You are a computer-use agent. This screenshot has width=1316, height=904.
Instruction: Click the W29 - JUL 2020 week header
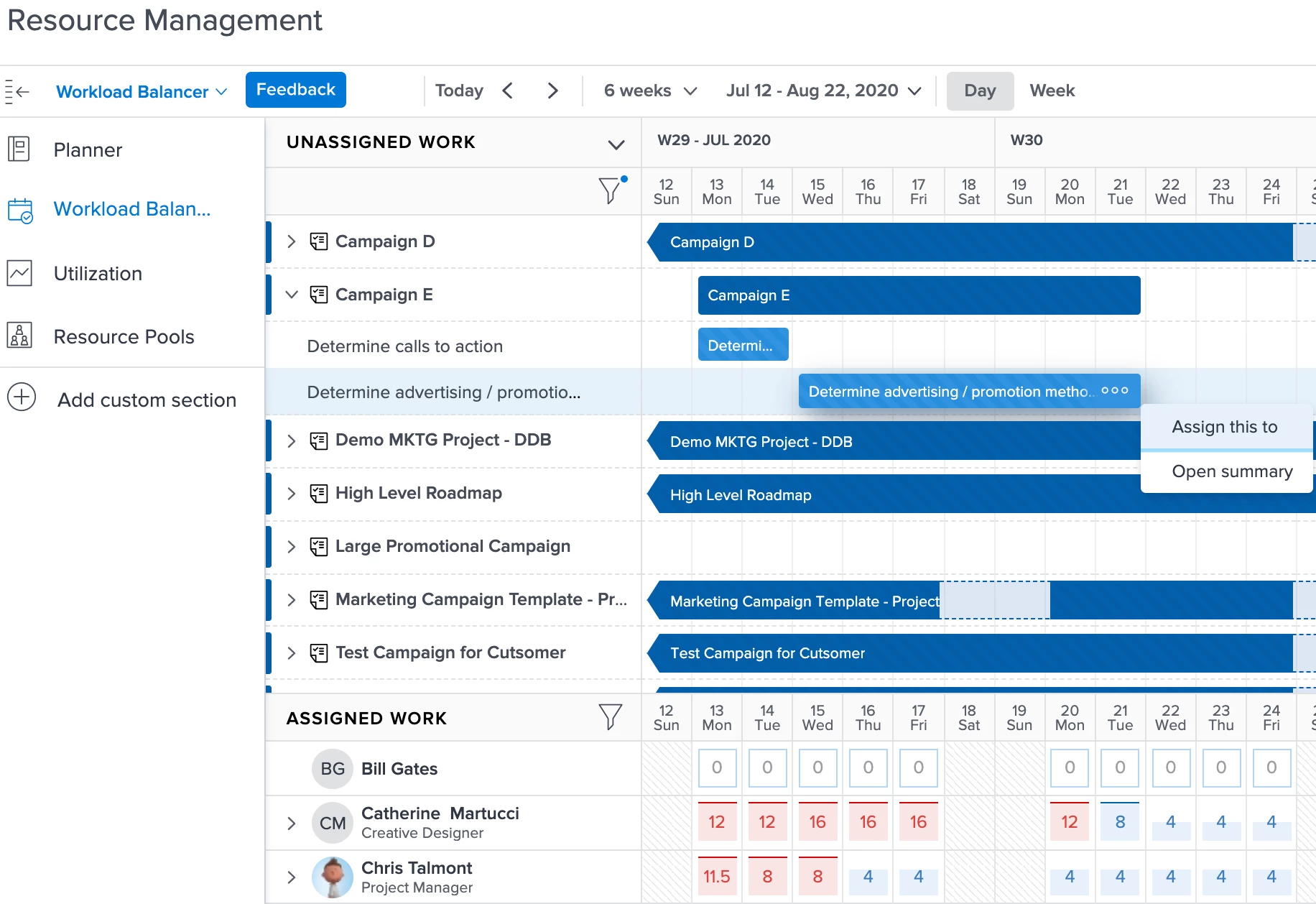click(714, 140)
